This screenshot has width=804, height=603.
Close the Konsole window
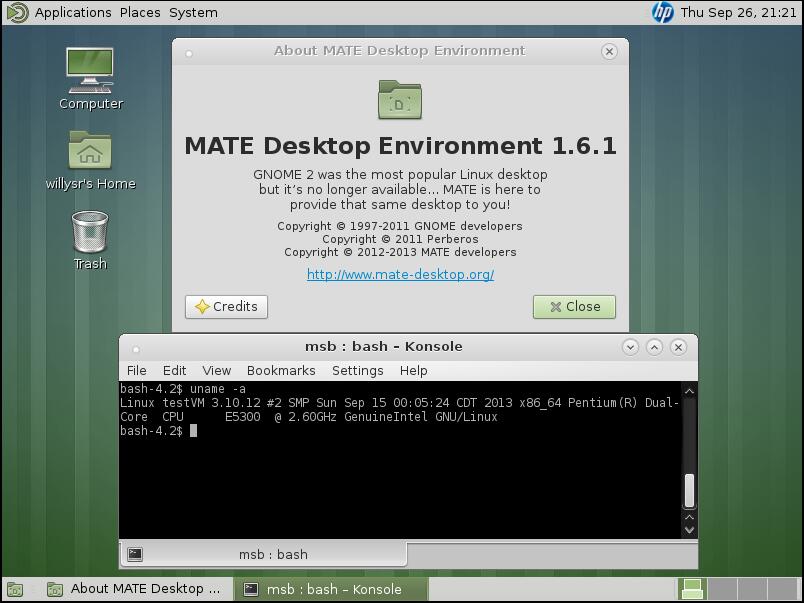[678, 347]
